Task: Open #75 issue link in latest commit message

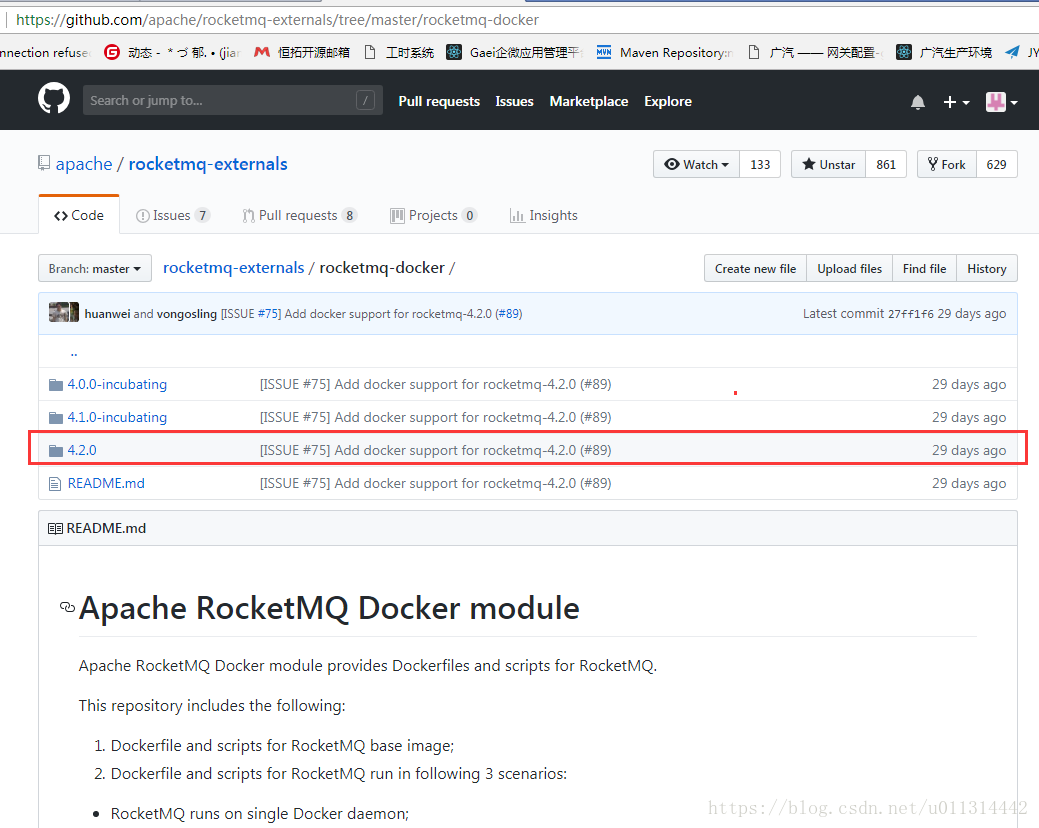Action: [x=269, y=313]
